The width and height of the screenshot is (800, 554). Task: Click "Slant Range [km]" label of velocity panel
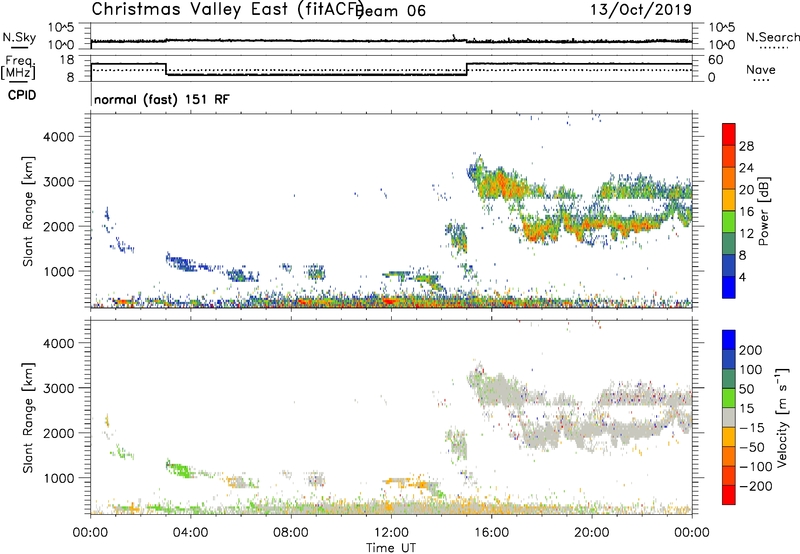pyautogui.click(x=28, y=418)
